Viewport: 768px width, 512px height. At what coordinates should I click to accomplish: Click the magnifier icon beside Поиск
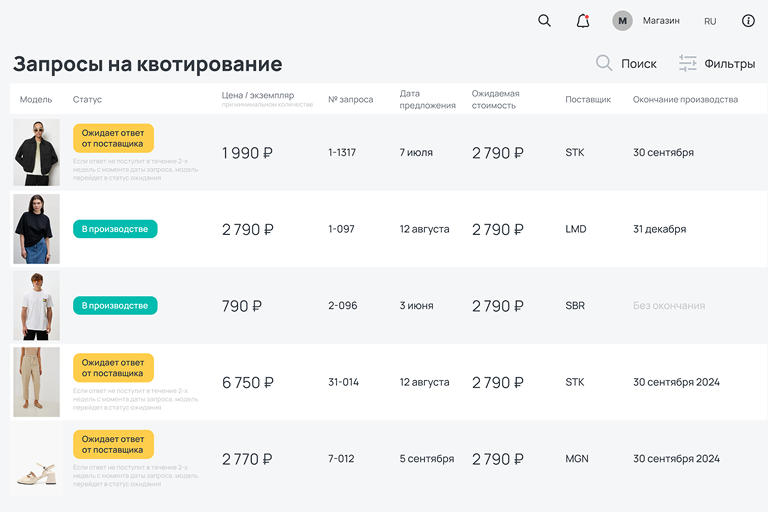click(604, 63)
